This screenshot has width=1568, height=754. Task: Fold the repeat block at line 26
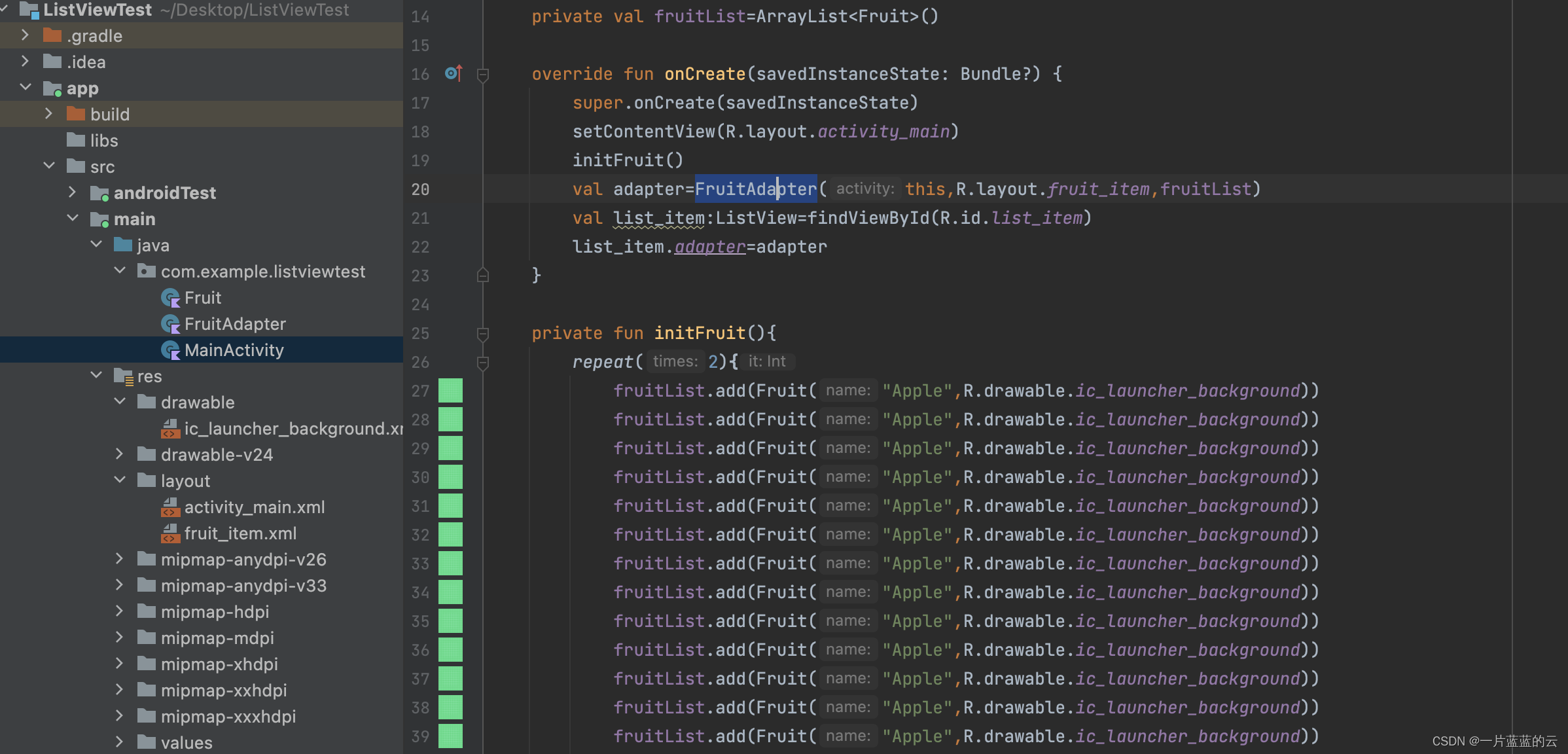tap(483, 363)
